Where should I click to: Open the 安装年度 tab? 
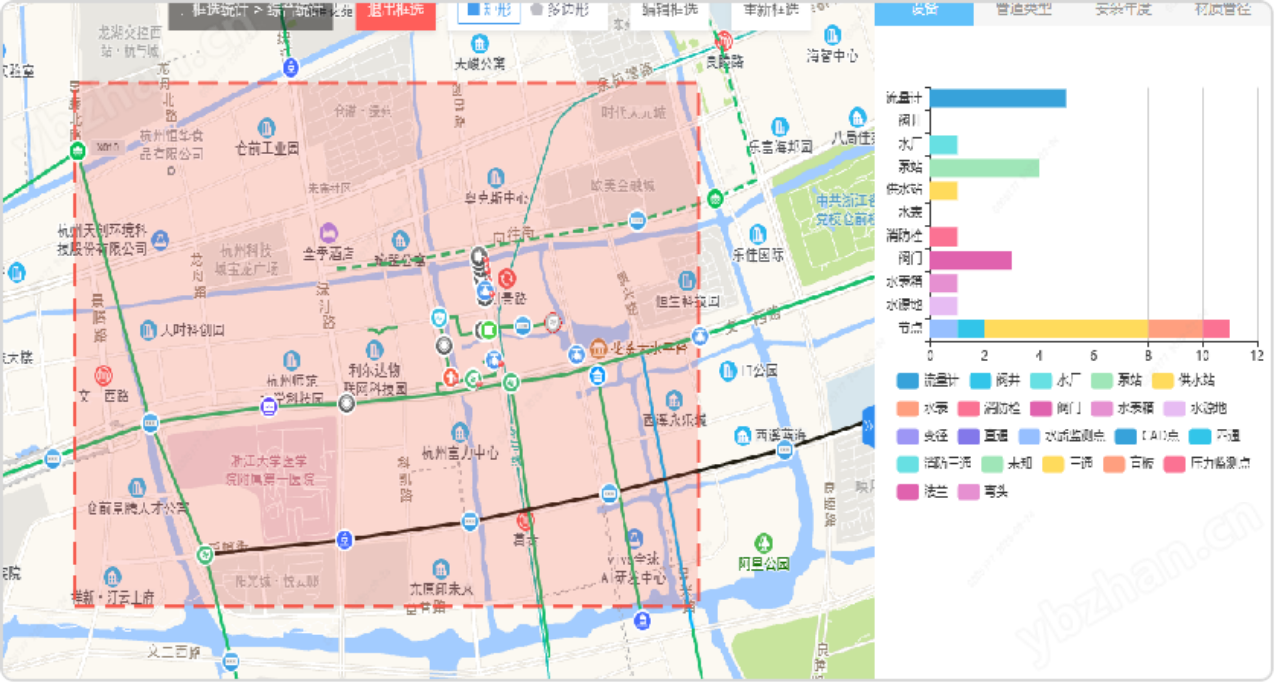1122,10
